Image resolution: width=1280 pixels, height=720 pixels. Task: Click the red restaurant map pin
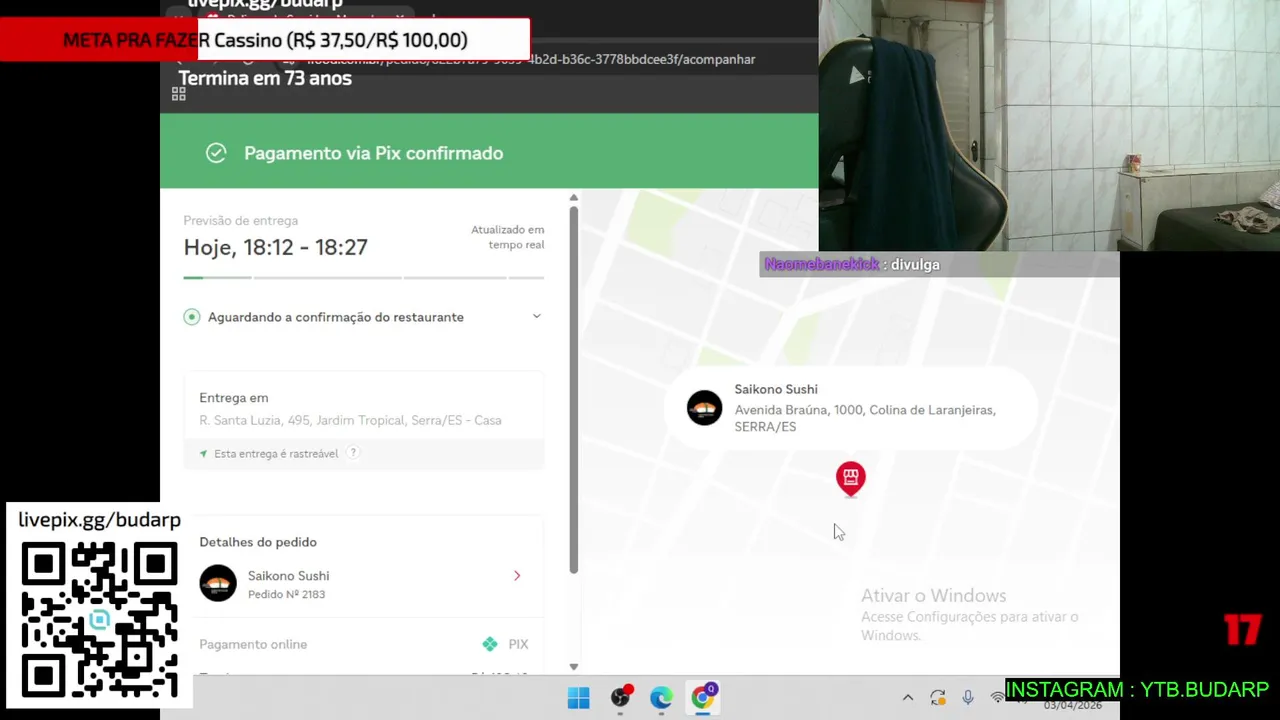(x=850, y=479)
